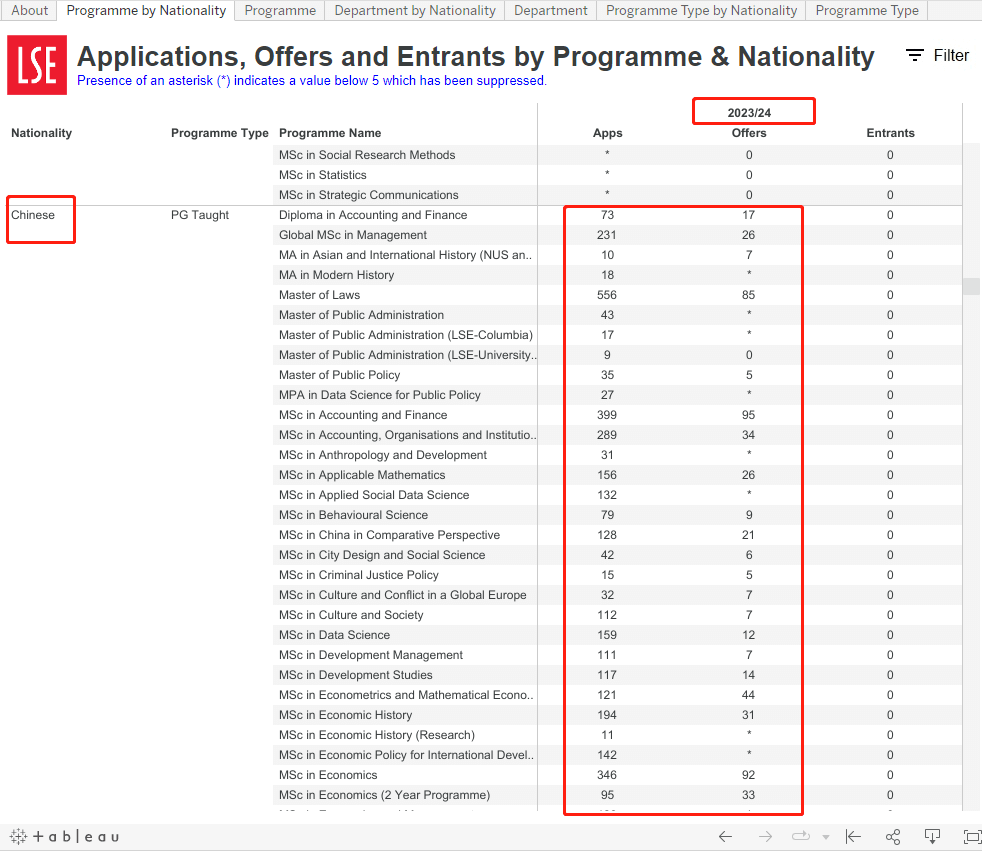The height and width of the screenshot is (853, 982).
Task: Select the Chinese nationality label
Action: point(33,215)
